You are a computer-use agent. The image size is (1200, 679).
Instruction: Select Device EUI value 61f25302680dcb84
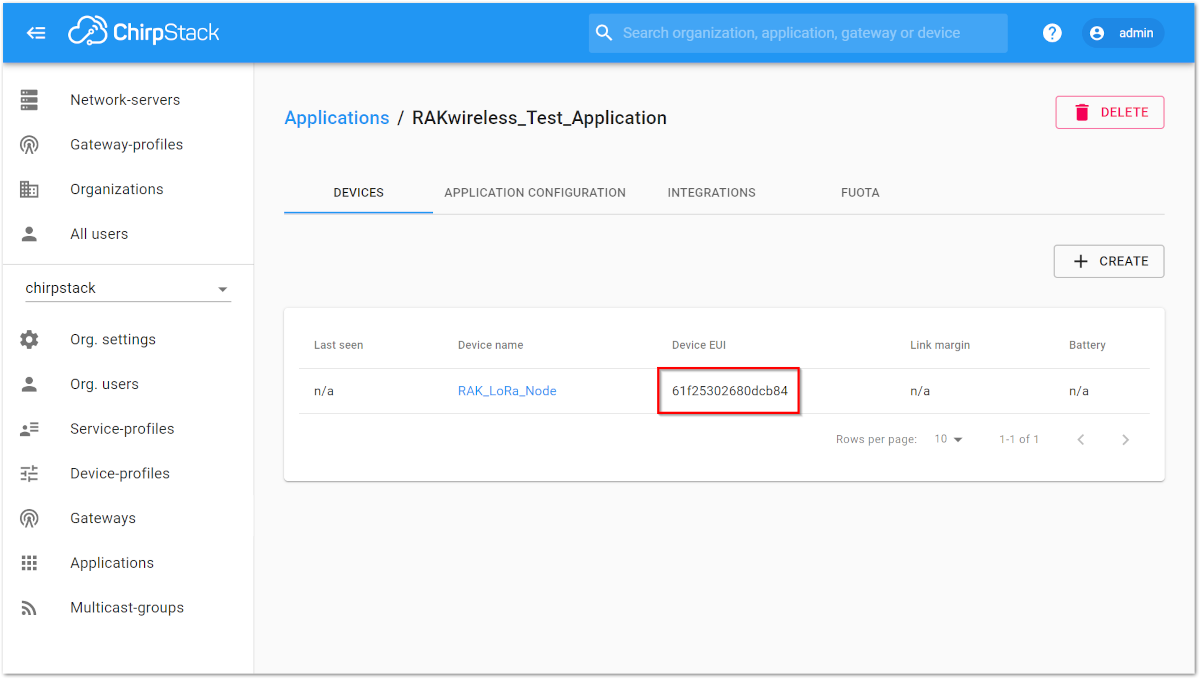click(x=730, y=391)
